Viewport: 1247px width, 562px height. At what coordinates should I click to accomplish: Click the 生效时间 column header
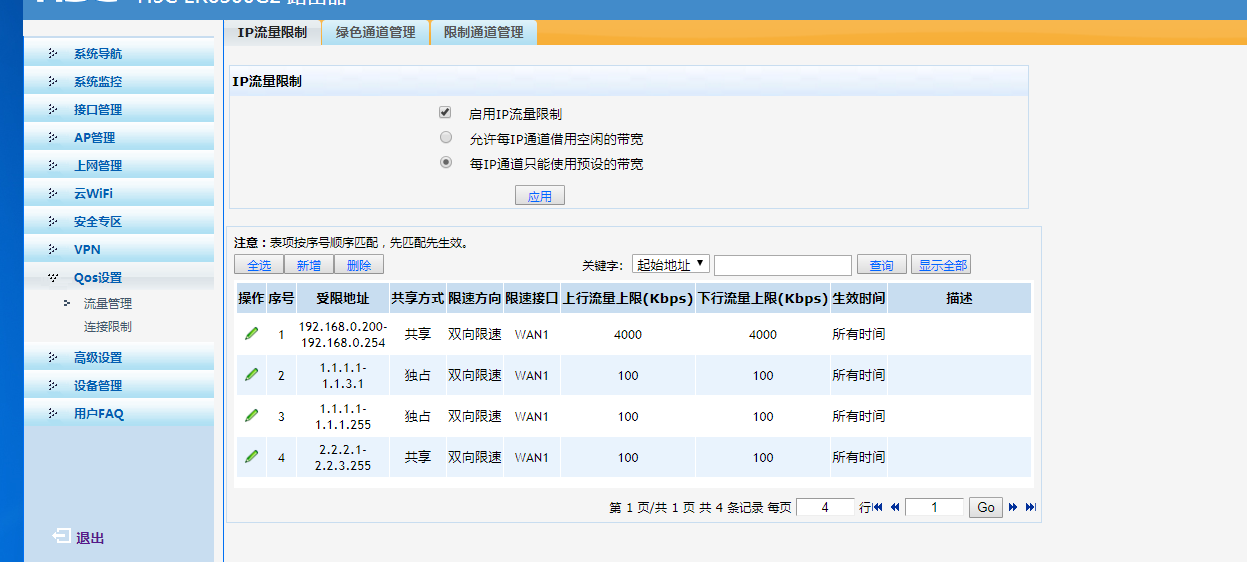[x=859, y=298]
